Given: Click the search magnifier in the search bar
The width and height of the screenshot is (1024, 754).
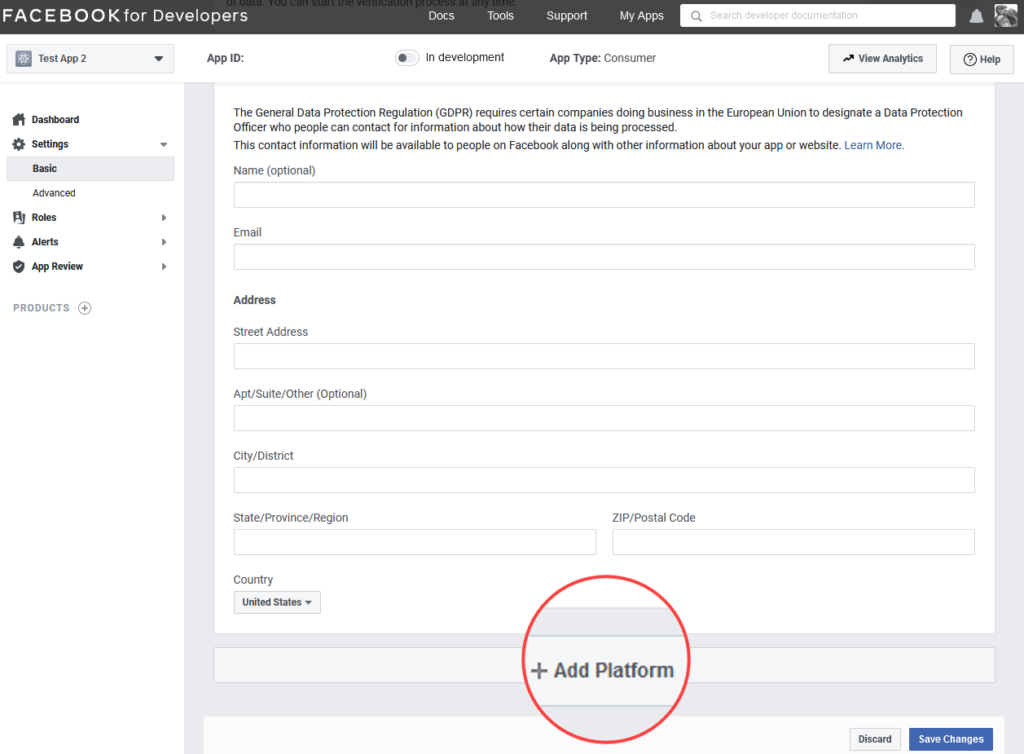Looking at the screenshot, I should [696, 15].
